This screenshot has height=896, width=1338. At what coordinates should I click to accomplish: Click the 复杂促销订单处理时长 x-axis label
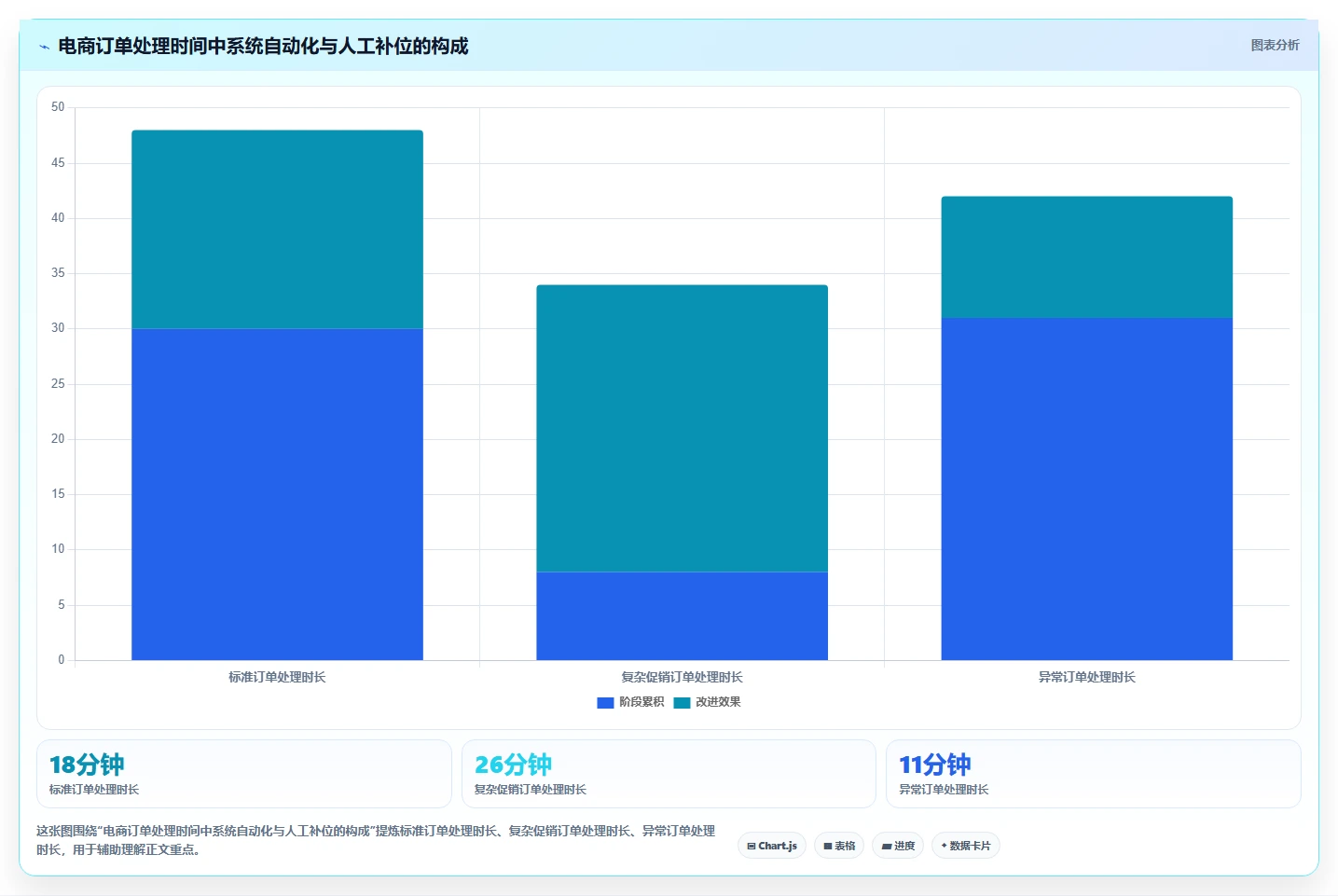682,677
